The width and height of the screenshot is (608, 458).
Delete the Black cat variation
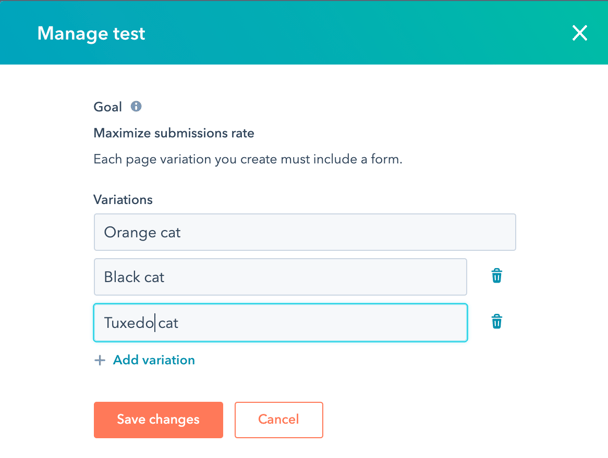pyautogui.click(x=497, y=276)
